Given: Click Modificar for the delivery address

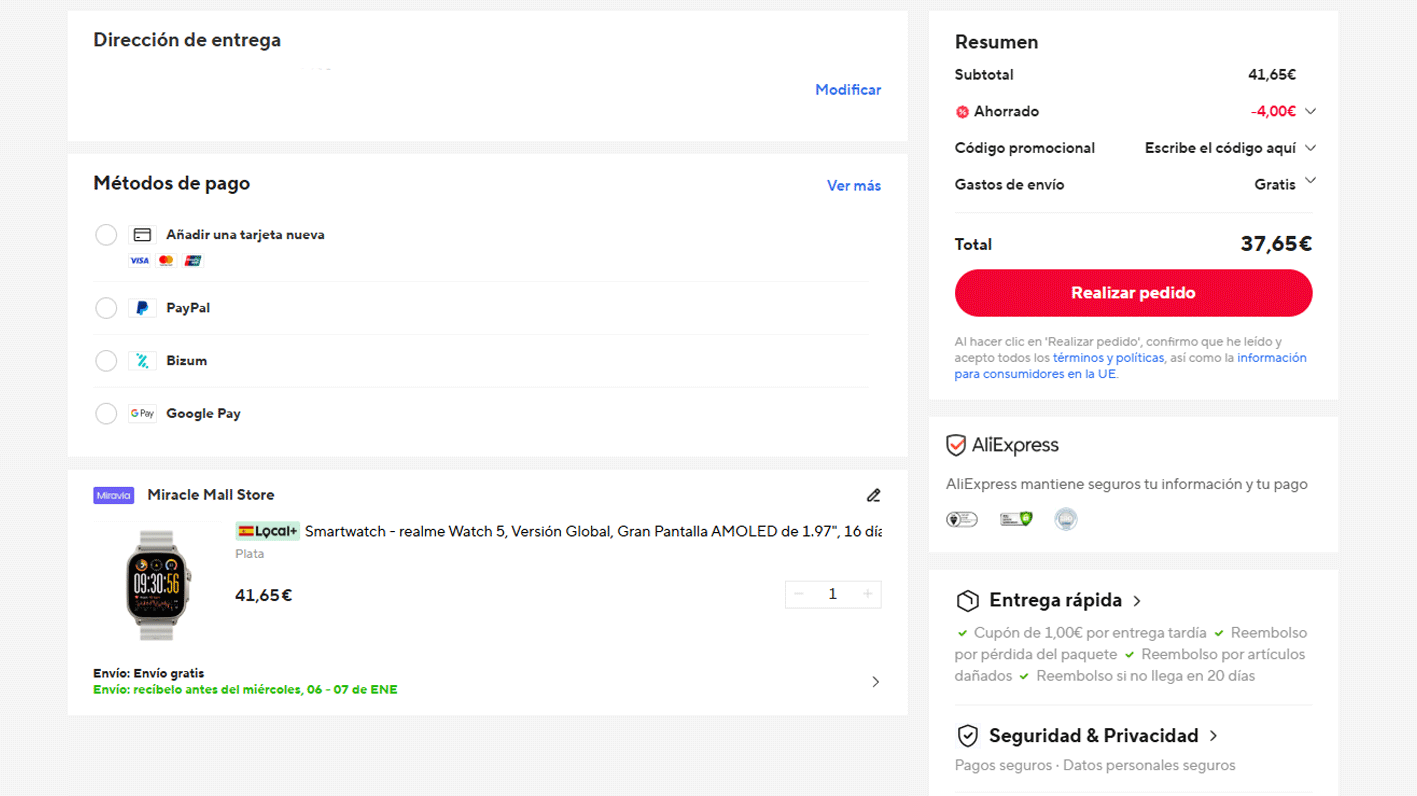Looking at the screenshot, I should 848,90.
